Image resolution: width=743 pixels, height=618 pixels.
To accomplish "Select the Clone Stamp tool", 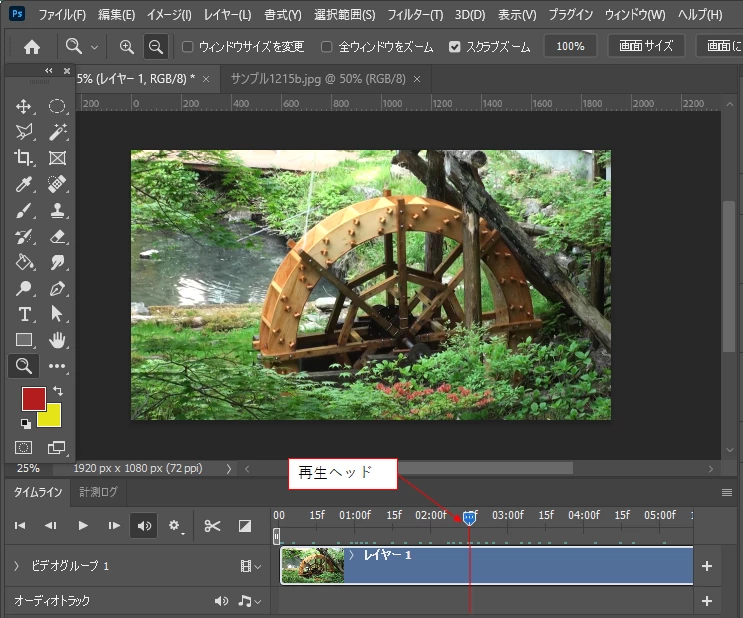I will (57, 210).
